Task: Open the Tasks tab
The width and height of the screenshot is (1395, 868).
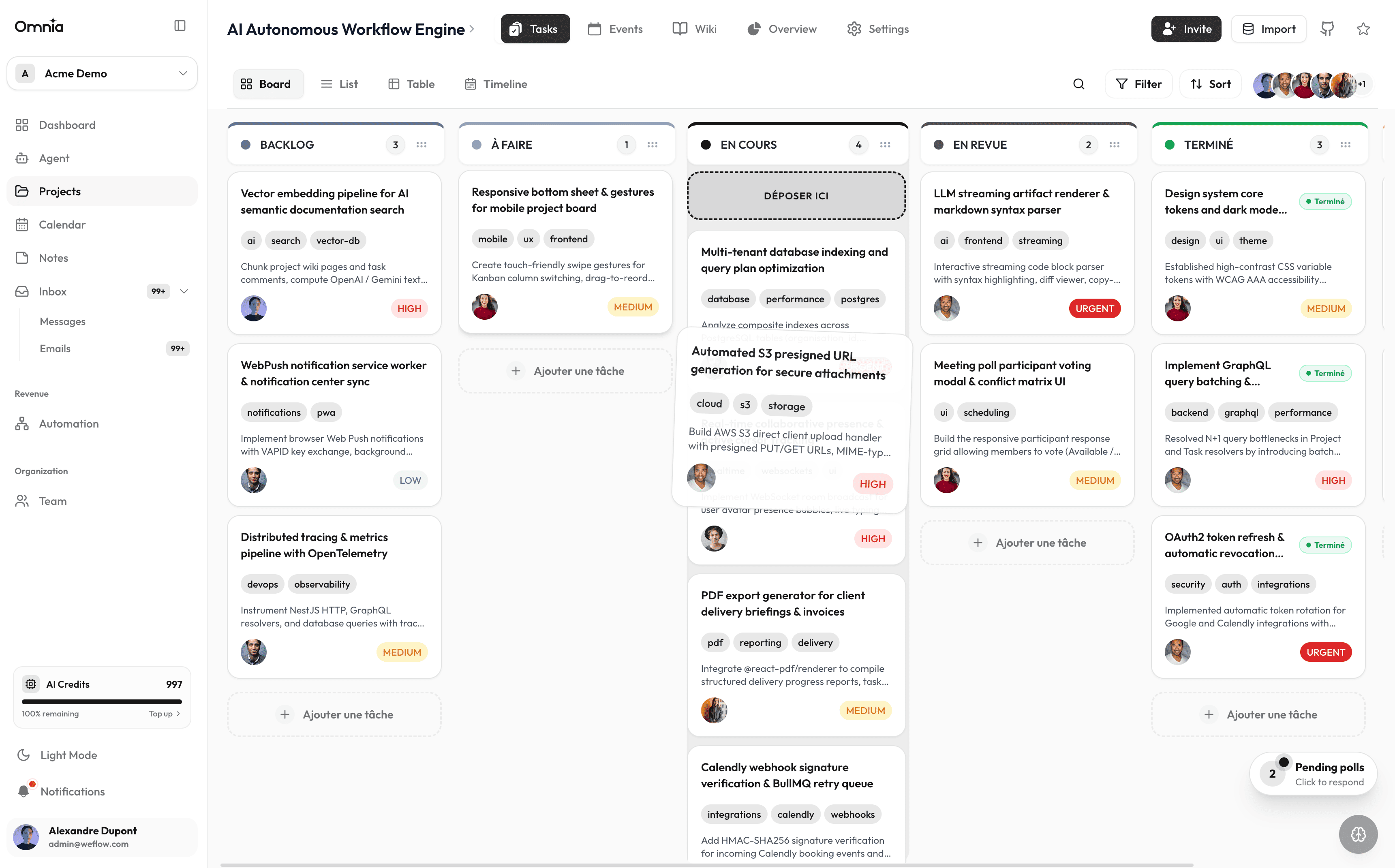Action: pyautogui.click(x=535, y=29)
